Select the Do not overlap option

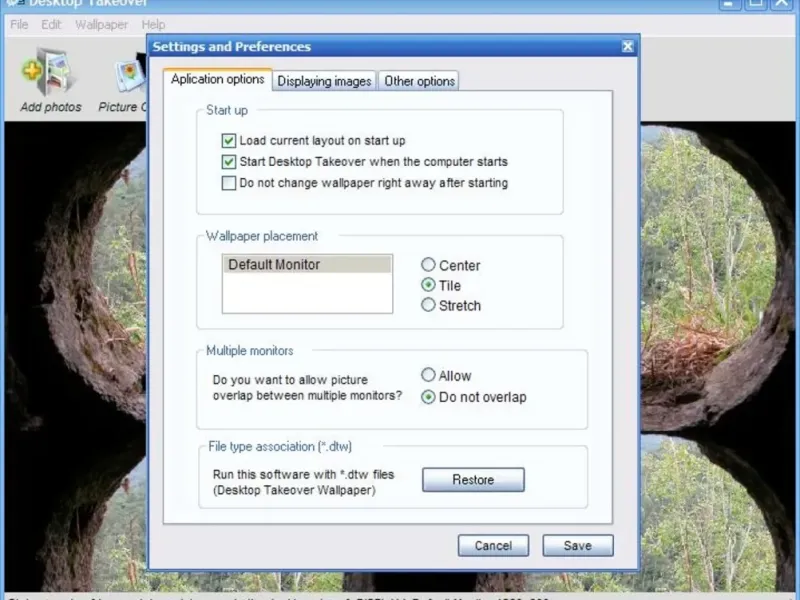point(428,397)
